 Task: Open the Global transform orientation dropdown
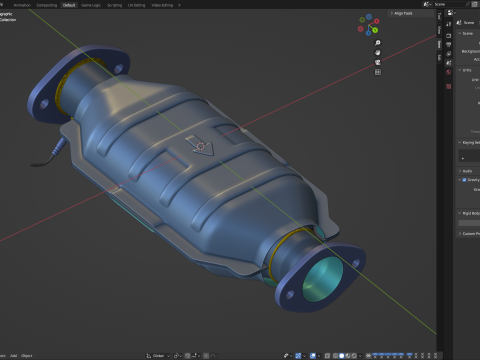tap(158, 356)
